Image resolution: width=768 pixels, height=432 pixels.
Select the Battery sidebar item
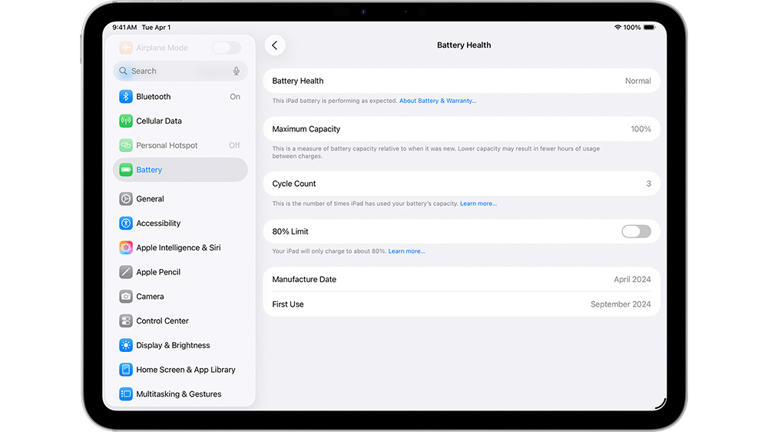[x=180, y=170]
